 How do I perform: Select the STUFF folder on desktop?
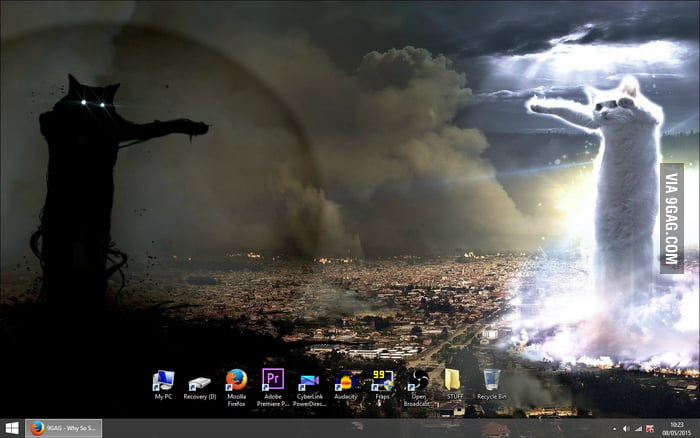click(x=452, y=380)
